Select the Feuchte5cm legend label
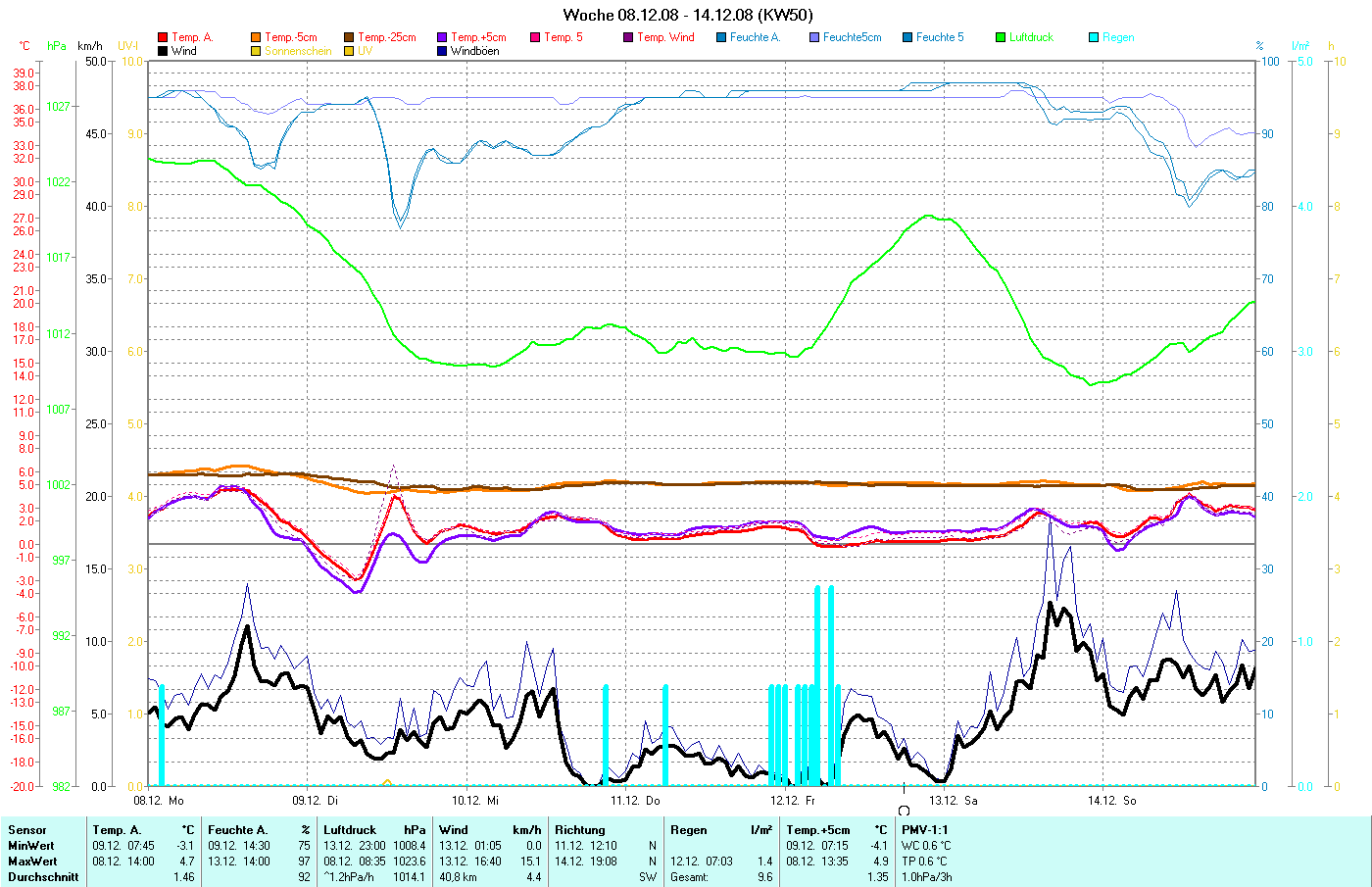 pos(852,37)
